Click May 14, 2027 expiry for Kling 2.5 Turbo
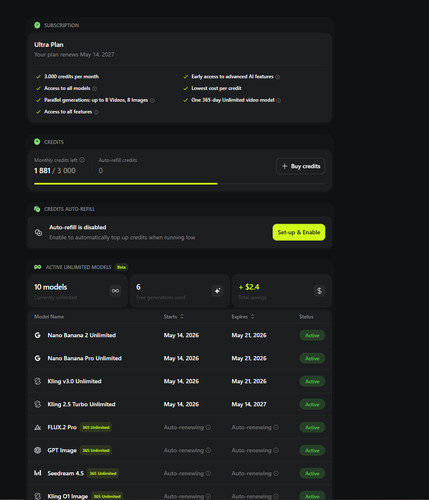This screenshot has height=500, width=429. [249, 404]
